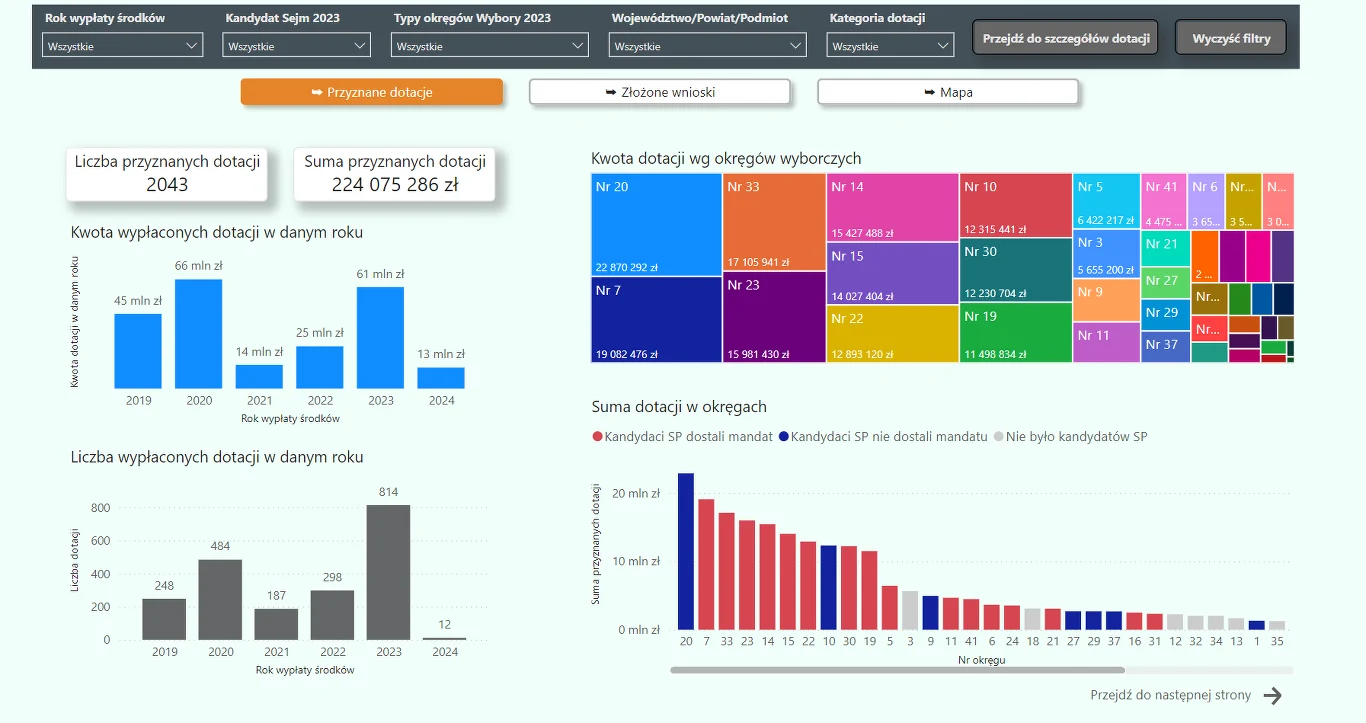Image resolution: width=1366 pixels, height=723 pixels.
Task: Select Nr 20 block in treemap
Action: pyautogui.click(x=656, y=224)
